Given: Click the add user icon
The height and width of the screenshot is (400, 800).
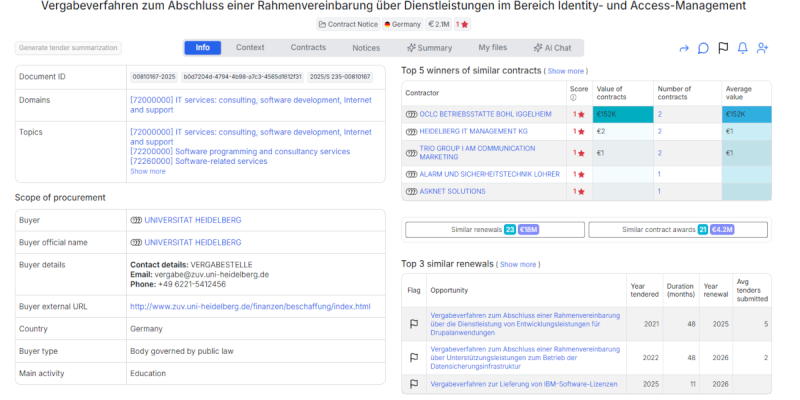Looking at the screenshot, I should [762, 48].
